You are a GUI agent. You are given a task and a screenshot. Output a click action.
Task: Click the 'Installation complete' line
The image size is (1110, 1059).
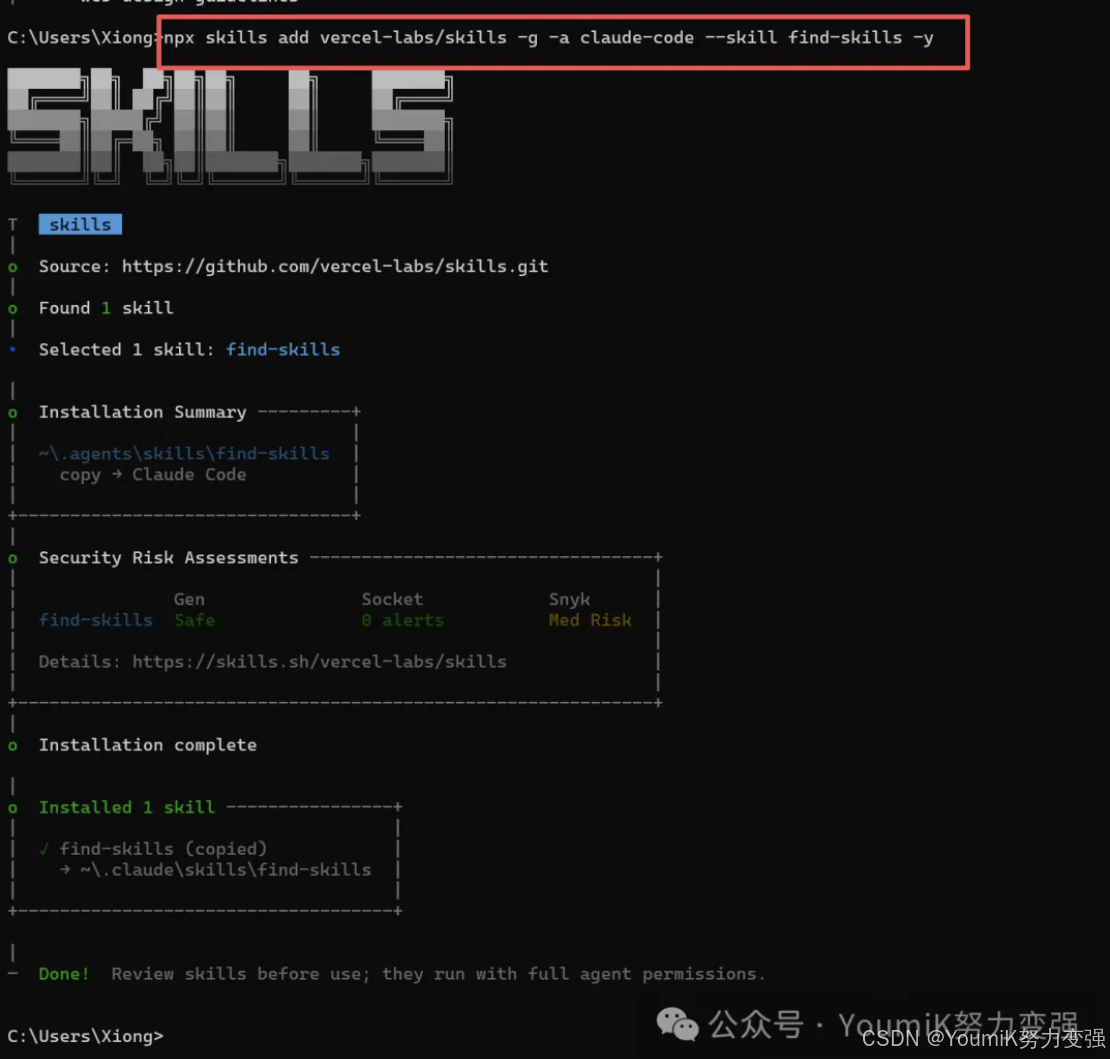point(148,745)
